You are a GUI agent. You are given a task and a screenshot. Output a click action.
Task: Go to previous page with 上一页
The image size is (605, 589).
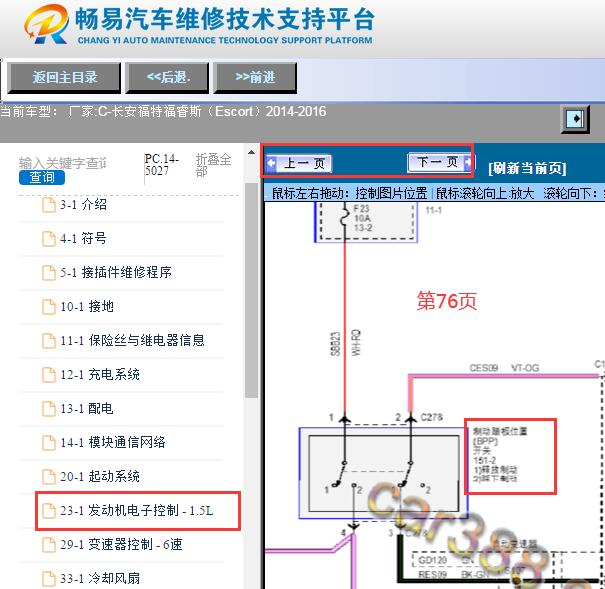pyautogui.click(x=299, y=164)
